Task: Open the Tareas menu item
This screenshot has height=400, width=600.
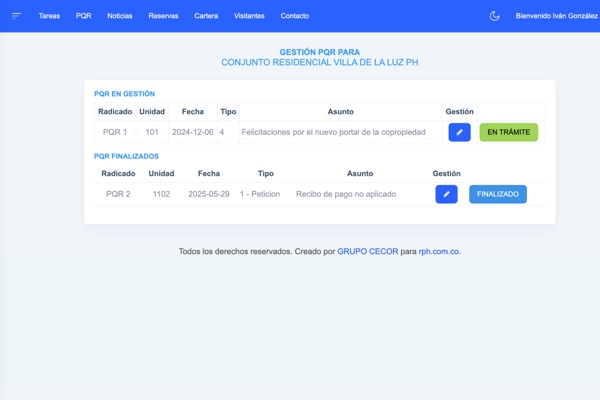Action: (49, 16)
